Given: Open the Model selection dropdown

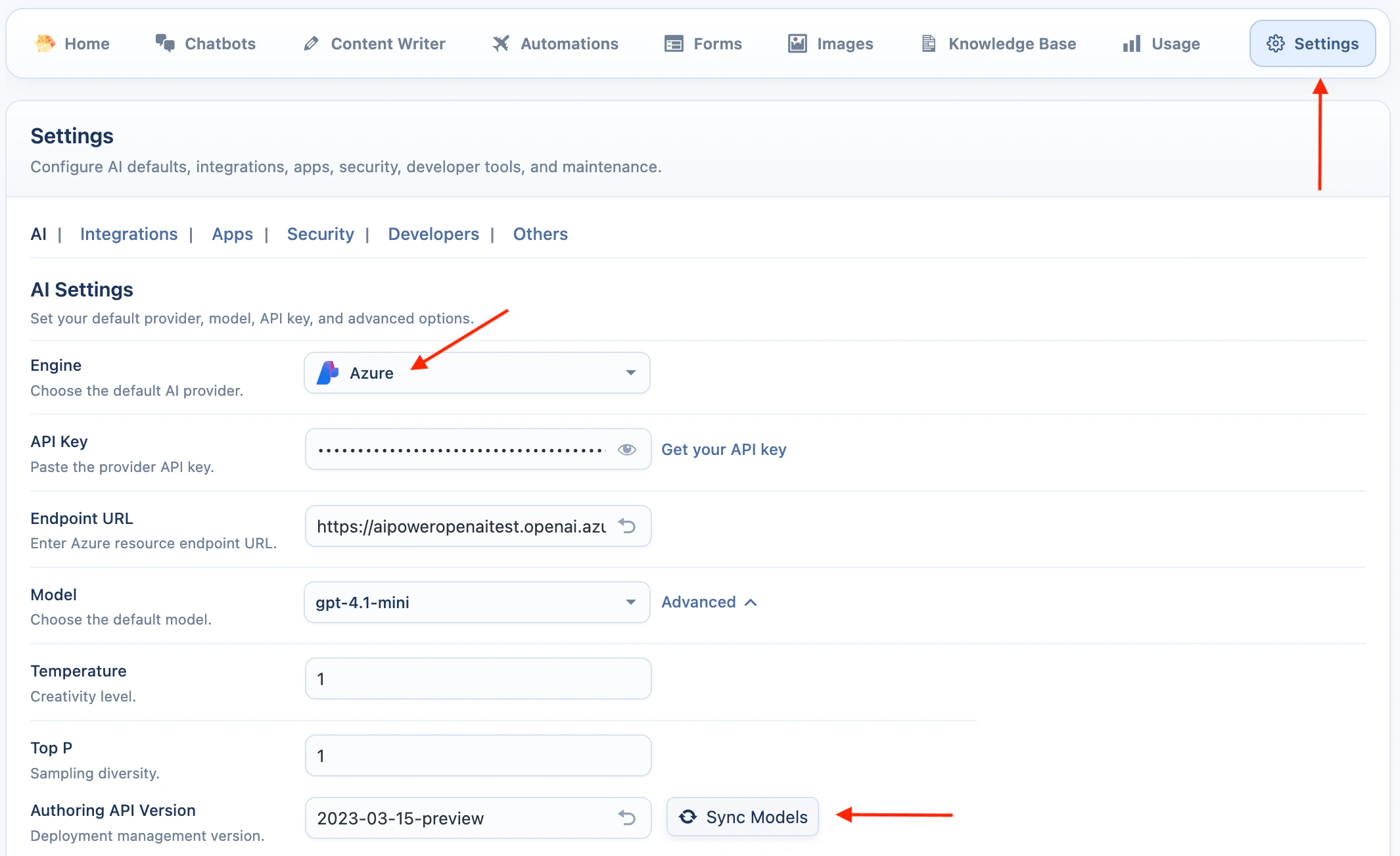Looking at the screenshot, I should 630,602.
